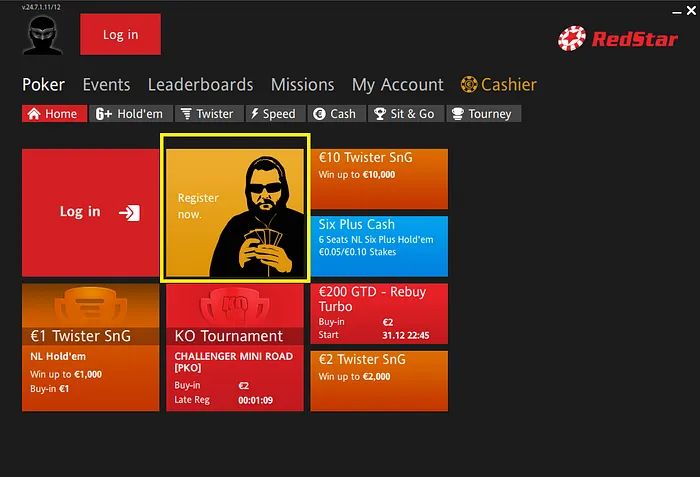Click the Cashier coin icon
This screenshot has height=477, width=700.
click(x=469, y=84)
